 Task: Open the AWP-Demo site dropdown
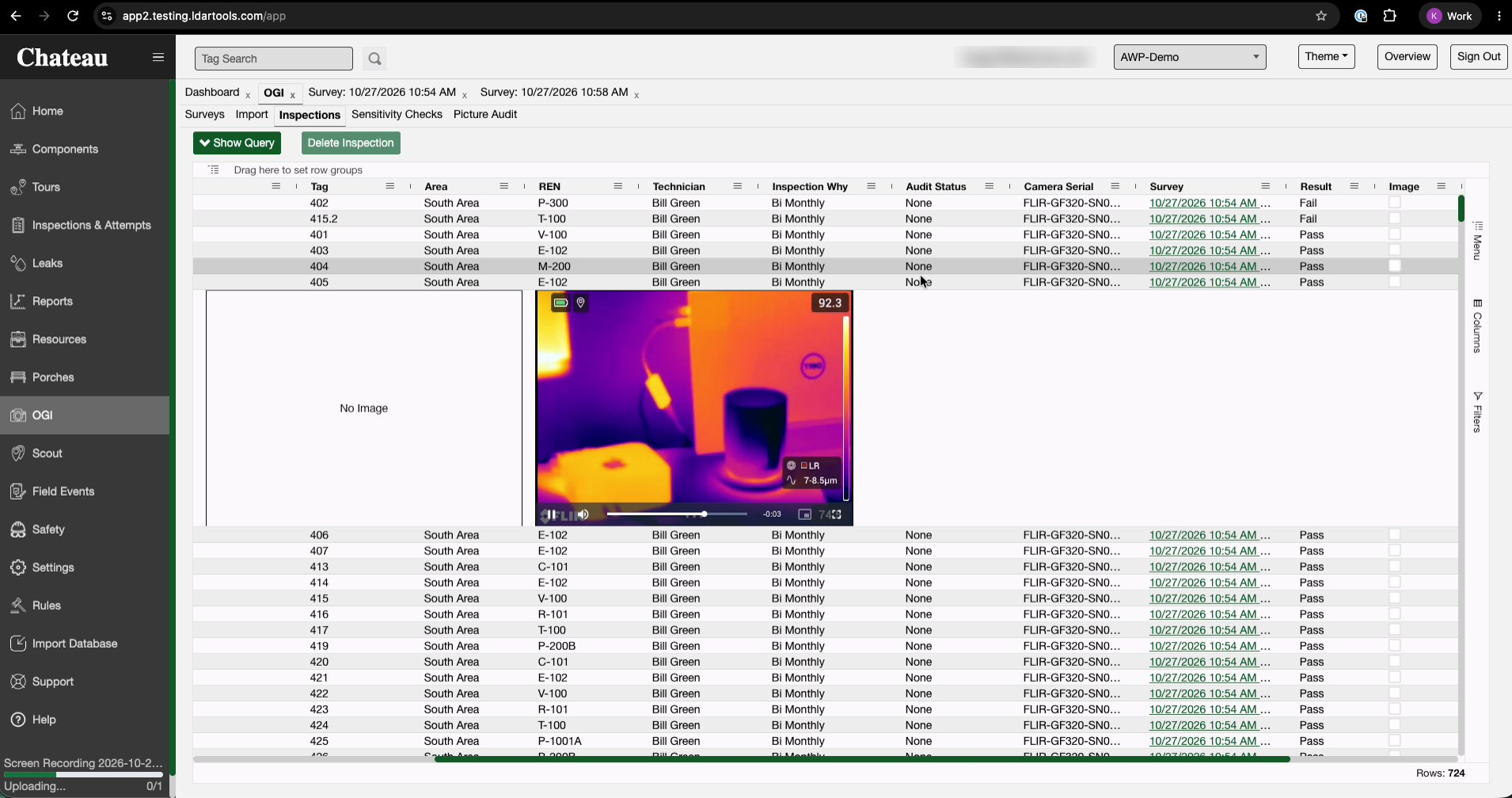point(1189,57)
